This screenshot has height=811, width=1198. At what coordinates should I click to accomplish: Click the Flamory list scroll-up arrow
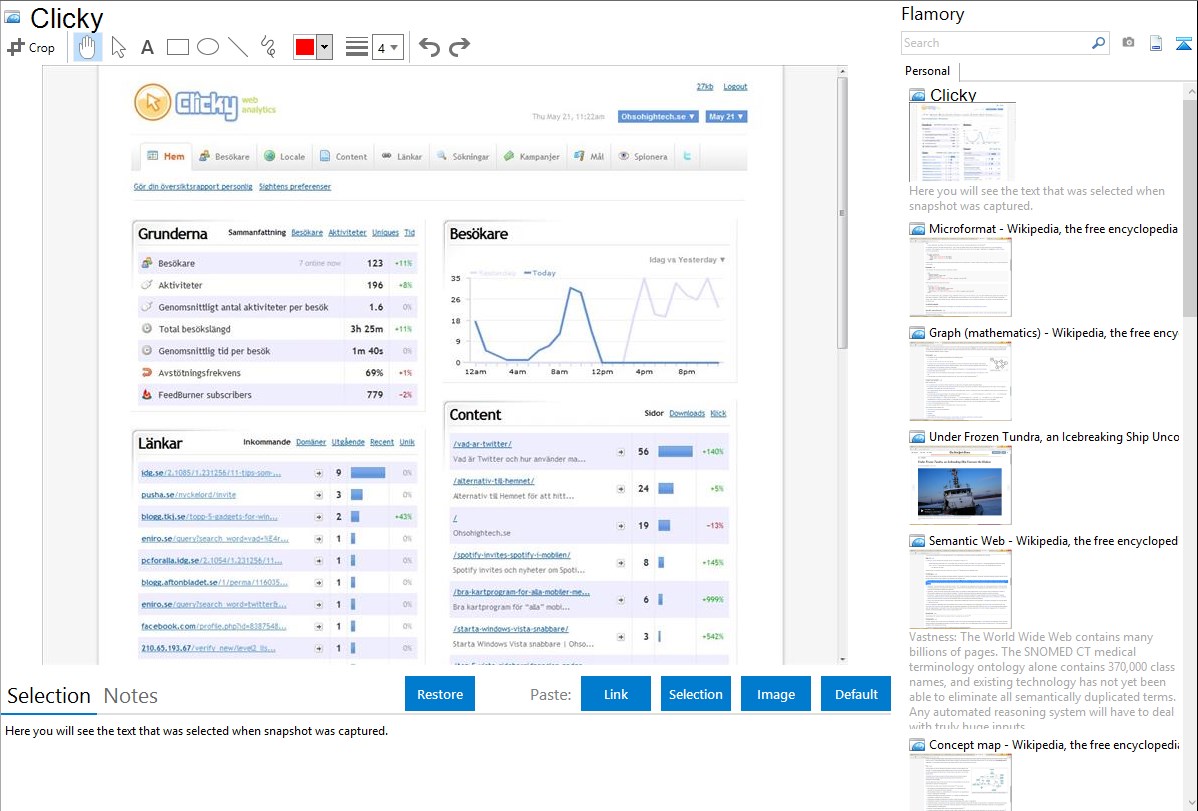coord(1191,91)
